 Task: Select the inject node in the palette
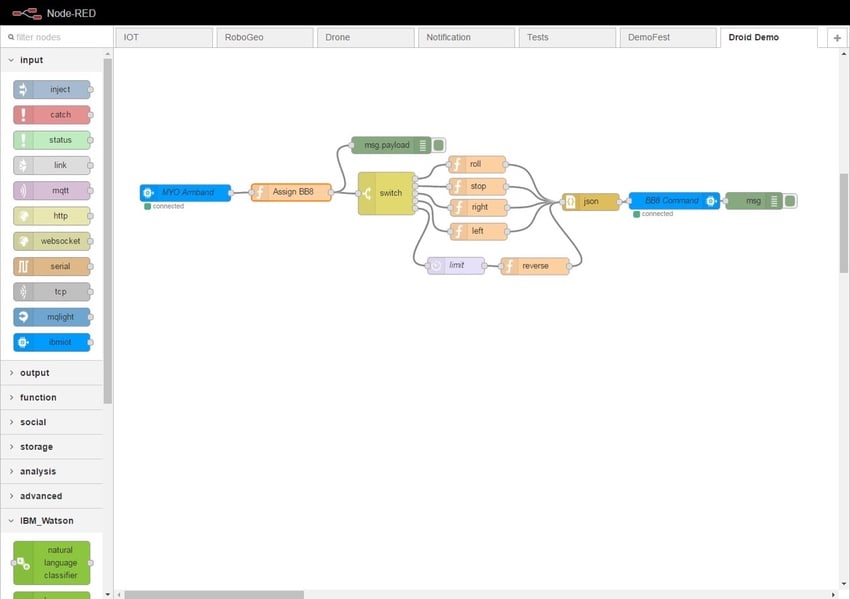51,89
